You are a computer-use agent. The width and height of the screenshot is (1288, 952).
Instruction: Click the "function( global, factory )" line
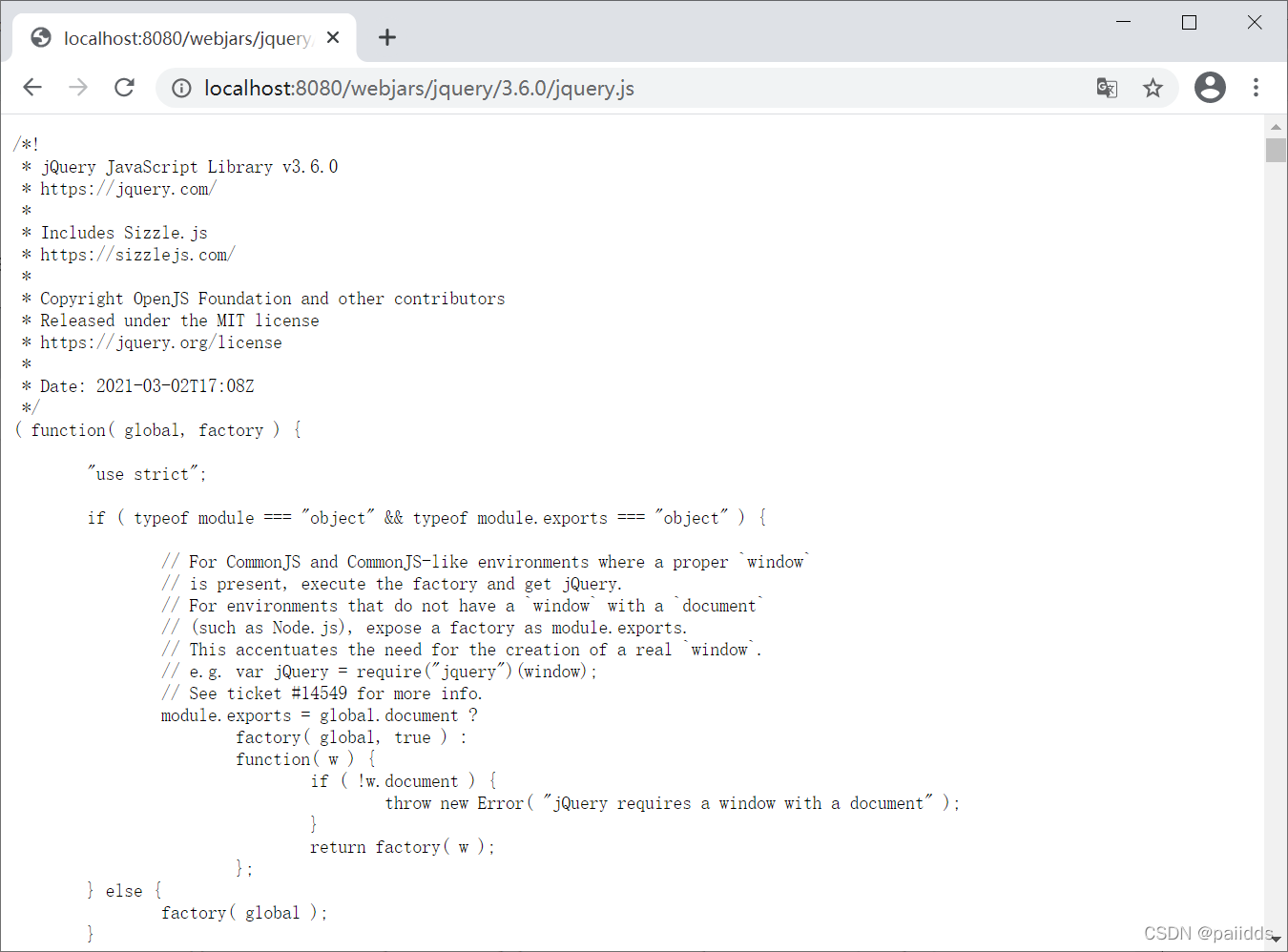(158, 430)
